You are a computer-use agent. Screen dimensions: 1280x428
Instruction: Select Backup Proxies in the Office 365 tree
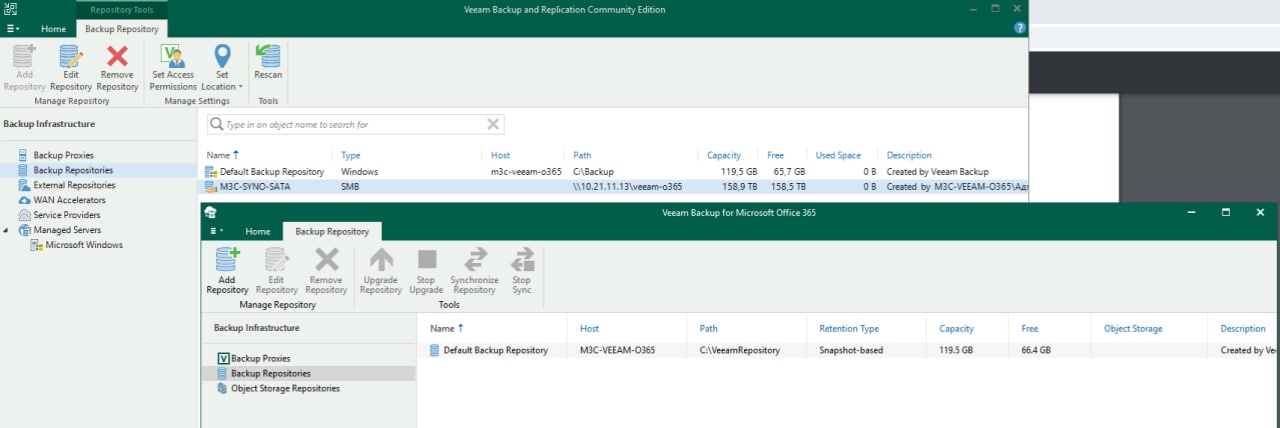point(261,358)
